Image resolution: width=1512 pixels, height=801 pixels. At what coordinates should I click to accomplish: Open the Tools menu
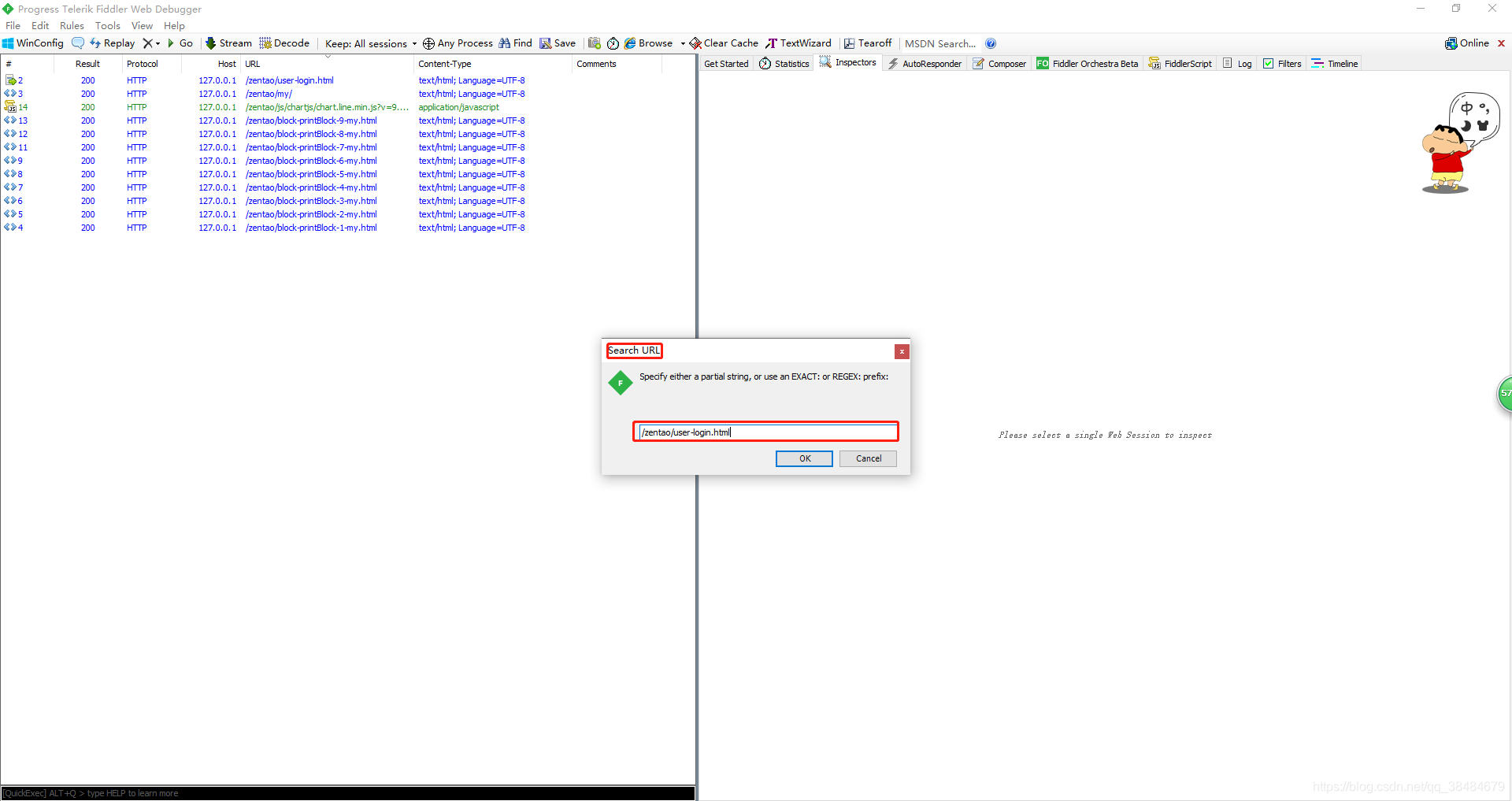click(x=108, y=26)
